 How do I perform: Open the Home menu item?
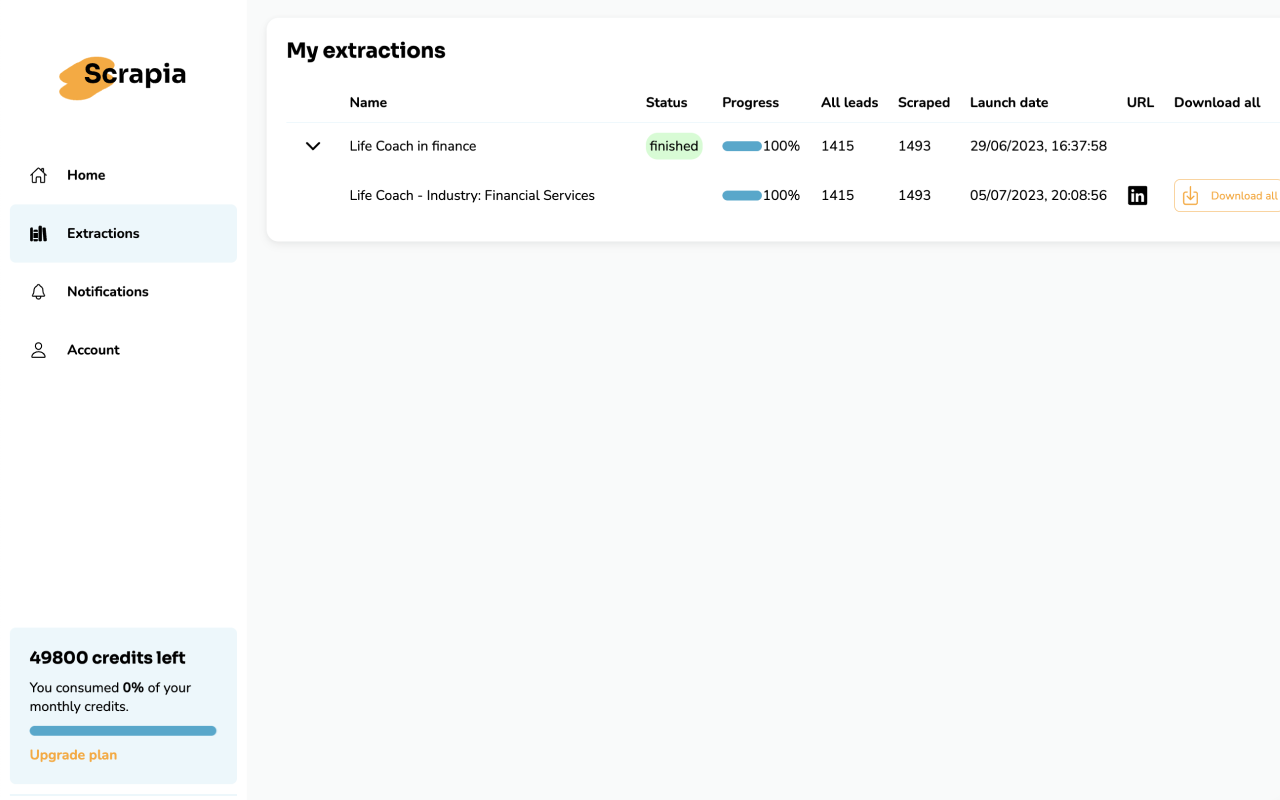tap(86, 175)
